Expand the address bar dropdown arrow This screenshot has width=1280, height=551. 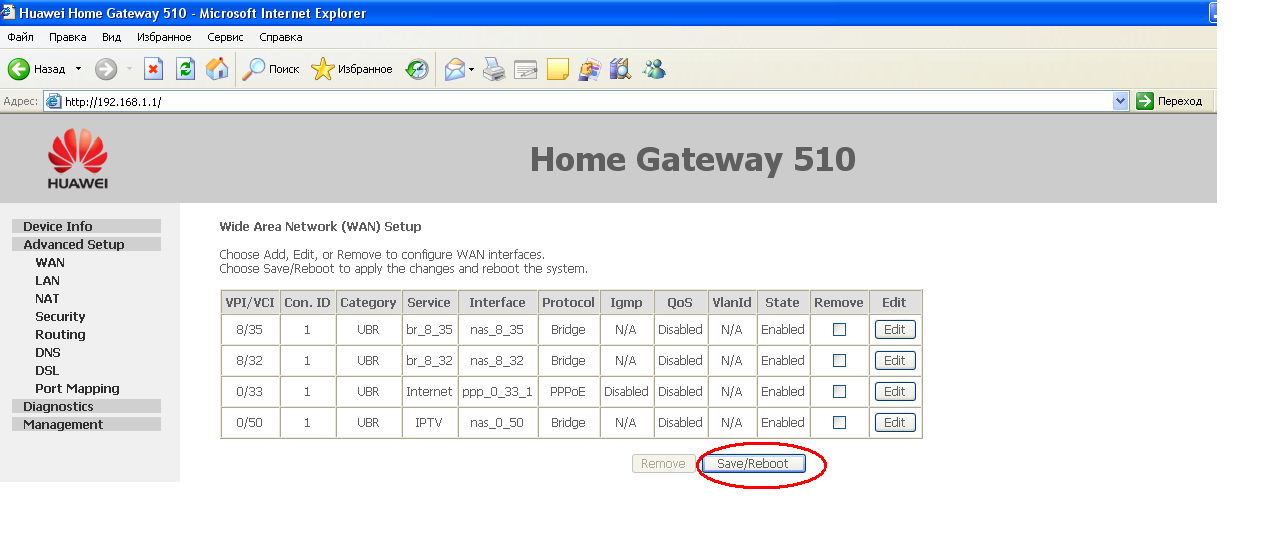click(x=1121, y=101)
